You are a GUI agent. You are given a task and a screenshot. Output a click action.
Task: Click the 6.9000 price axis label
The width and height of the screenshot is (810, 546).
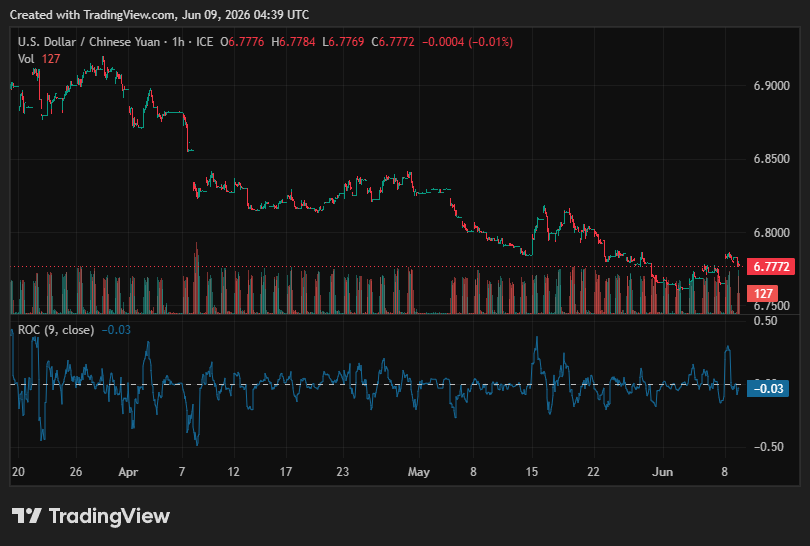[771, 86]
